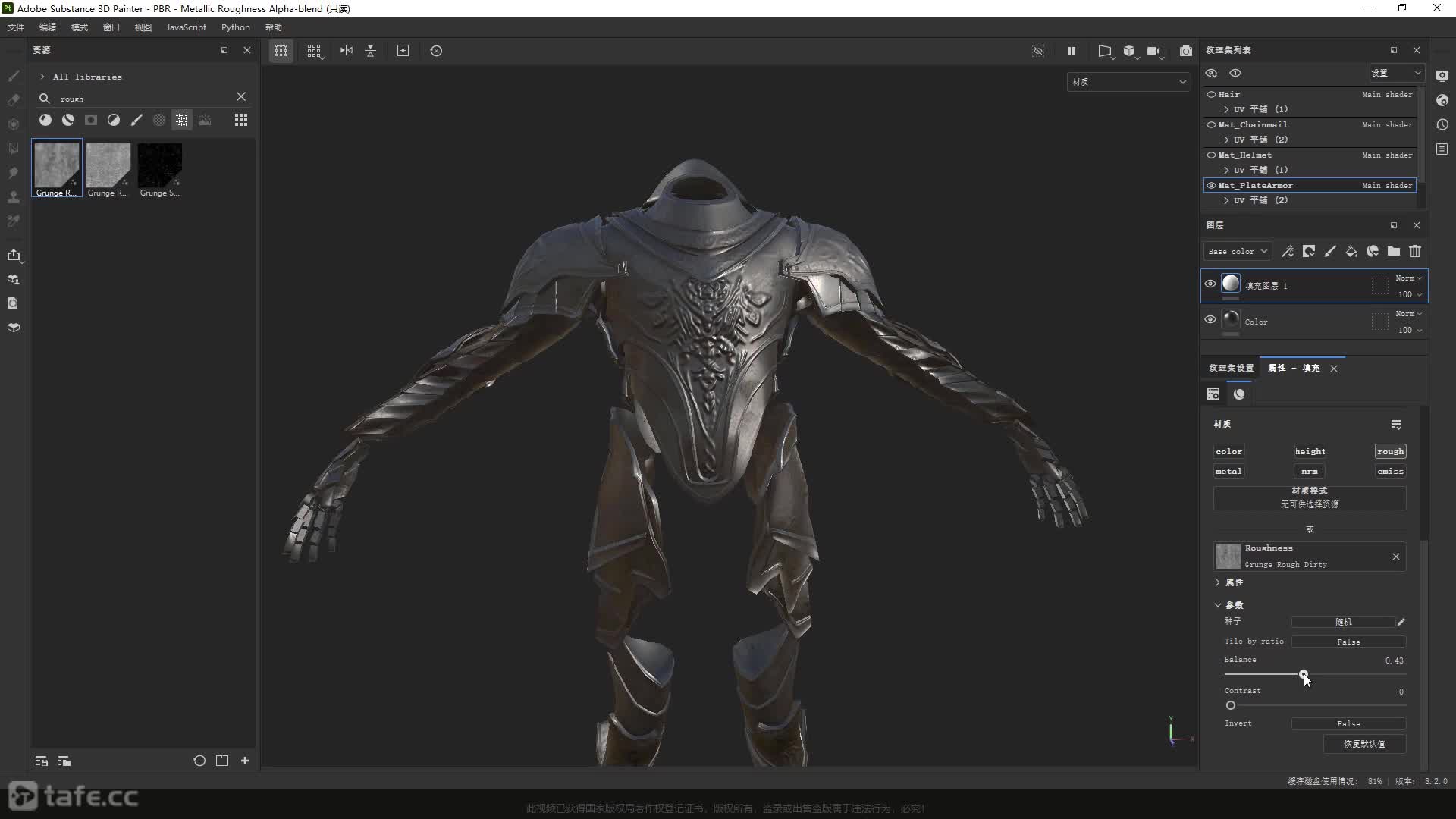Viewport: 1456px width, 819px height.
Task: Open the Python menu
Action: (x=235, y=27)
